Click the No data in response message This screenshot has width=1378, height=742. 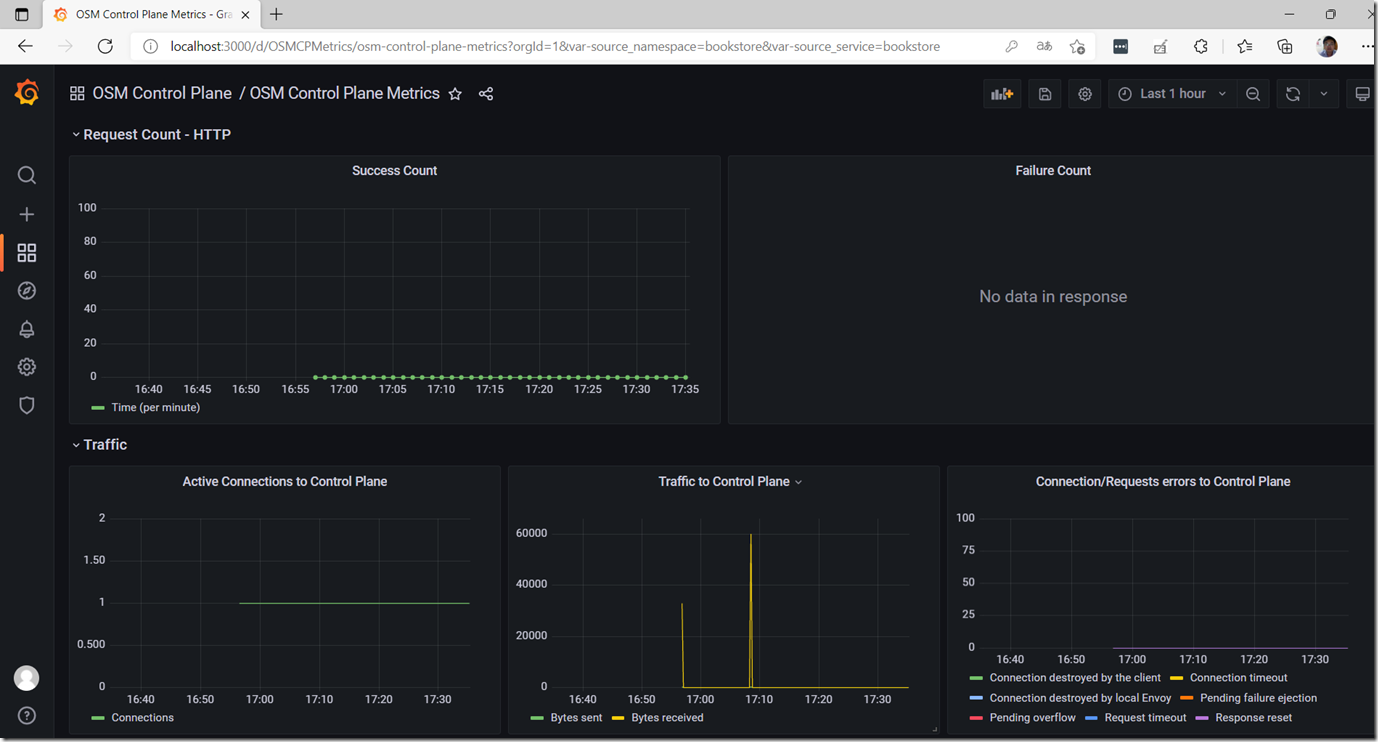click(1053, 296)
